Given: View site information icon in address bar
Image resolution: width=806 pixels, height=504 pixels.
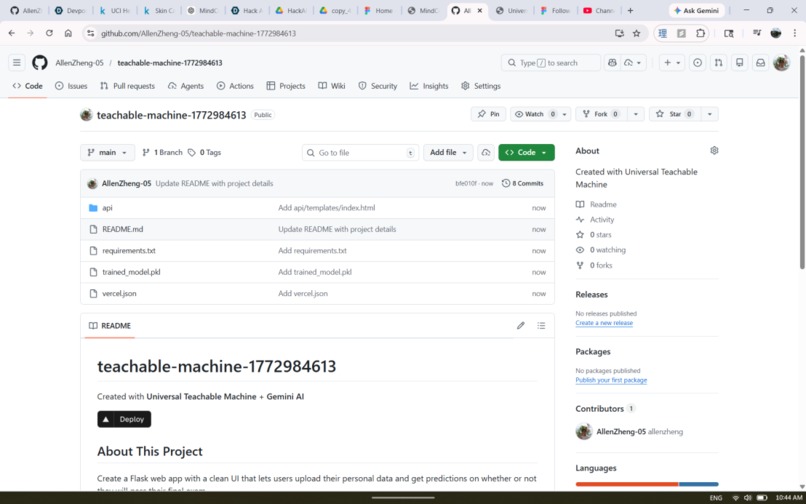Looking at the screenshot, I should [x=90, y=33].
